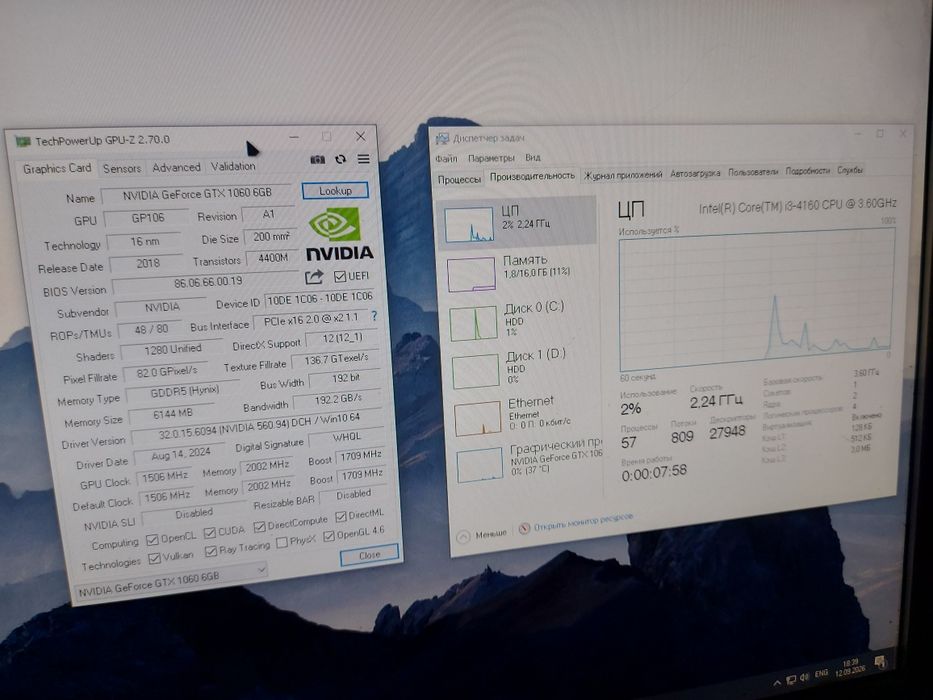Click the ENG language indicator

tap(822, 673)
